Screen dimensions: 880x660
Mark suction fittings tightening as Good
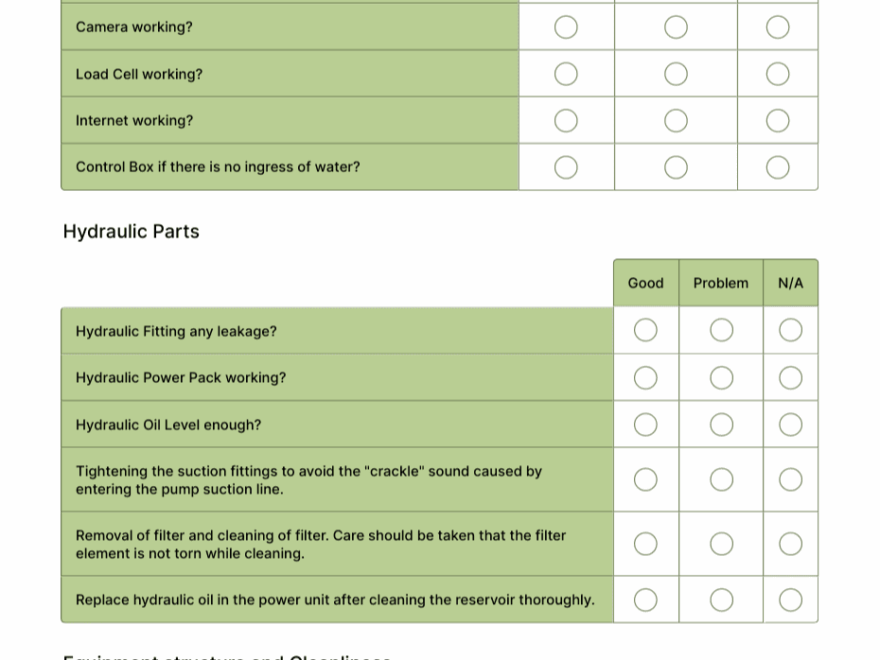(x=645, y=479)
